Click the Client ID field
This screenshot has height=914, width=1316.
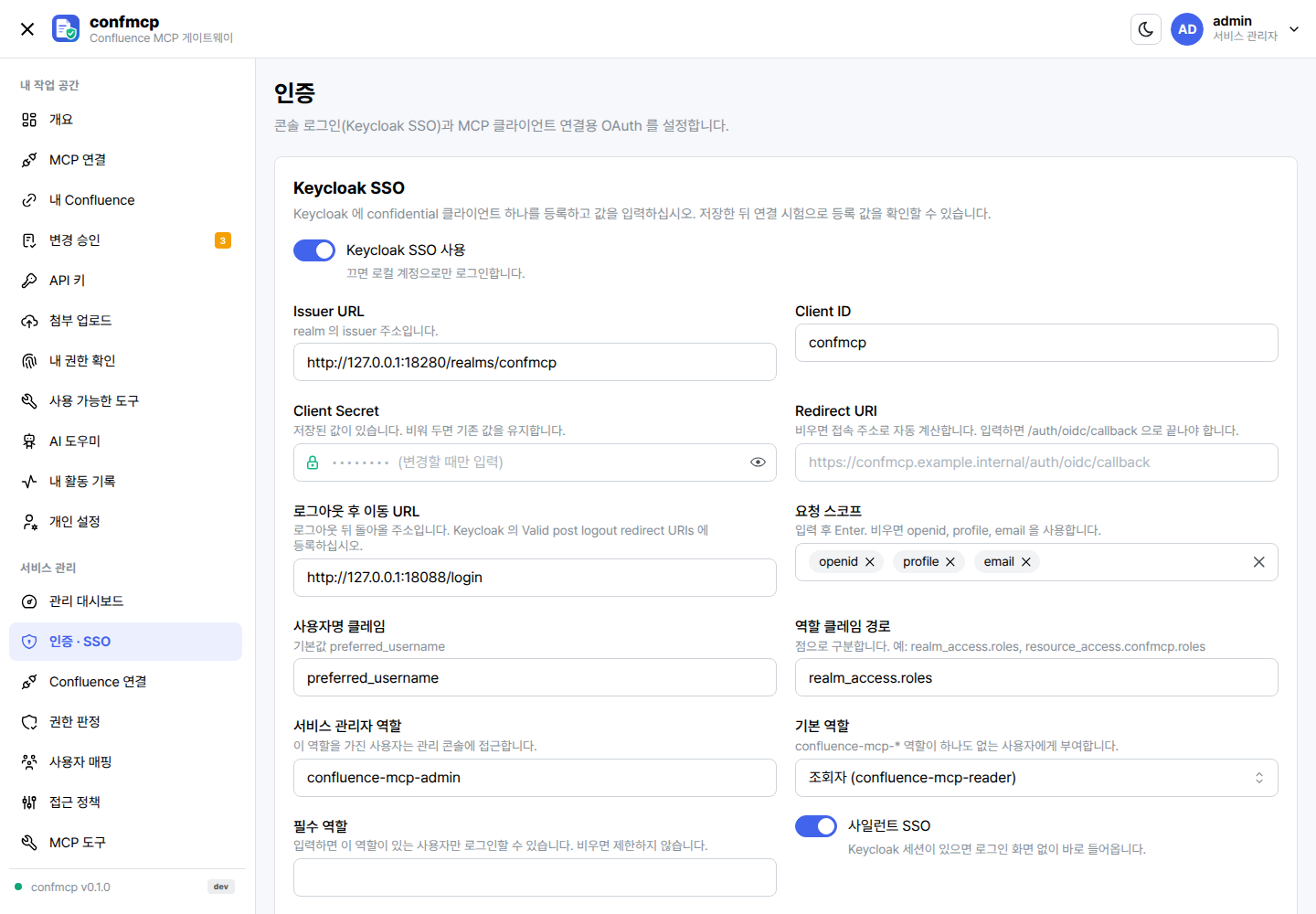tap(1036, 343)
